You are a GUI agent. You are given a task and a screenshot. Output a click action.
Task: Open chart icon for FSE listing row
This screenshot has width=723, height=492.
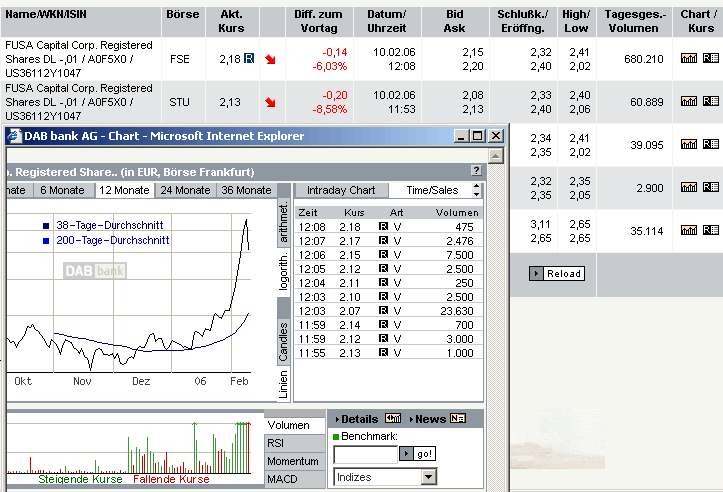pos(688,59)
